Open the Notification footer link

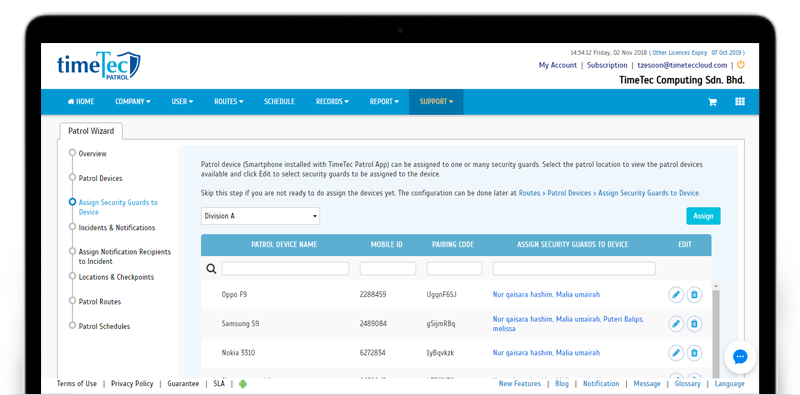(x=601, y=384)
